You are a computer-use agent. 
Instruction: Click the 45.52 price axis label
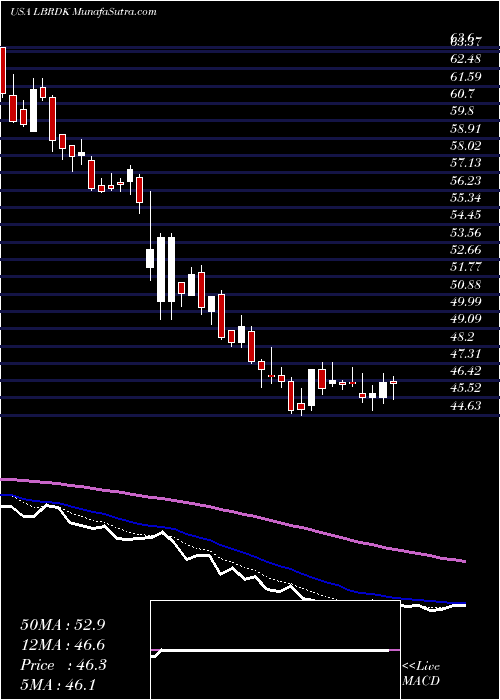pos(465,388)
